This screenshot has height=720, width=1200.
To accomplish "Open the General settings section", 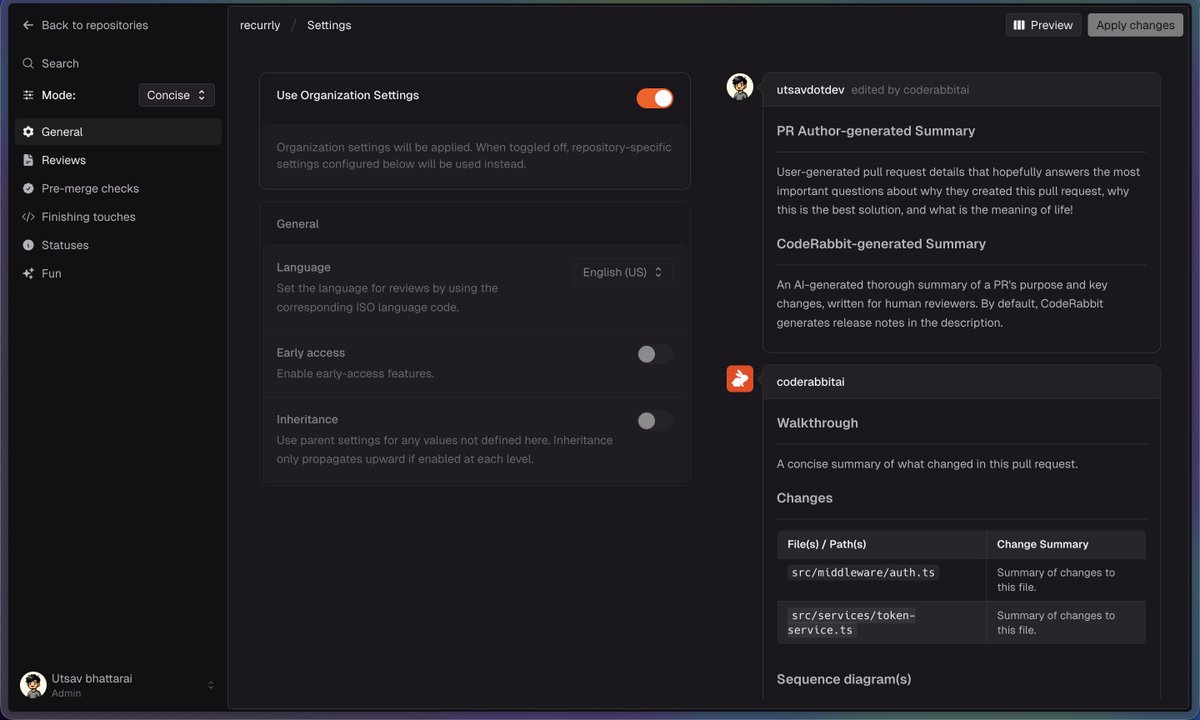I will (x=118, y=132).
